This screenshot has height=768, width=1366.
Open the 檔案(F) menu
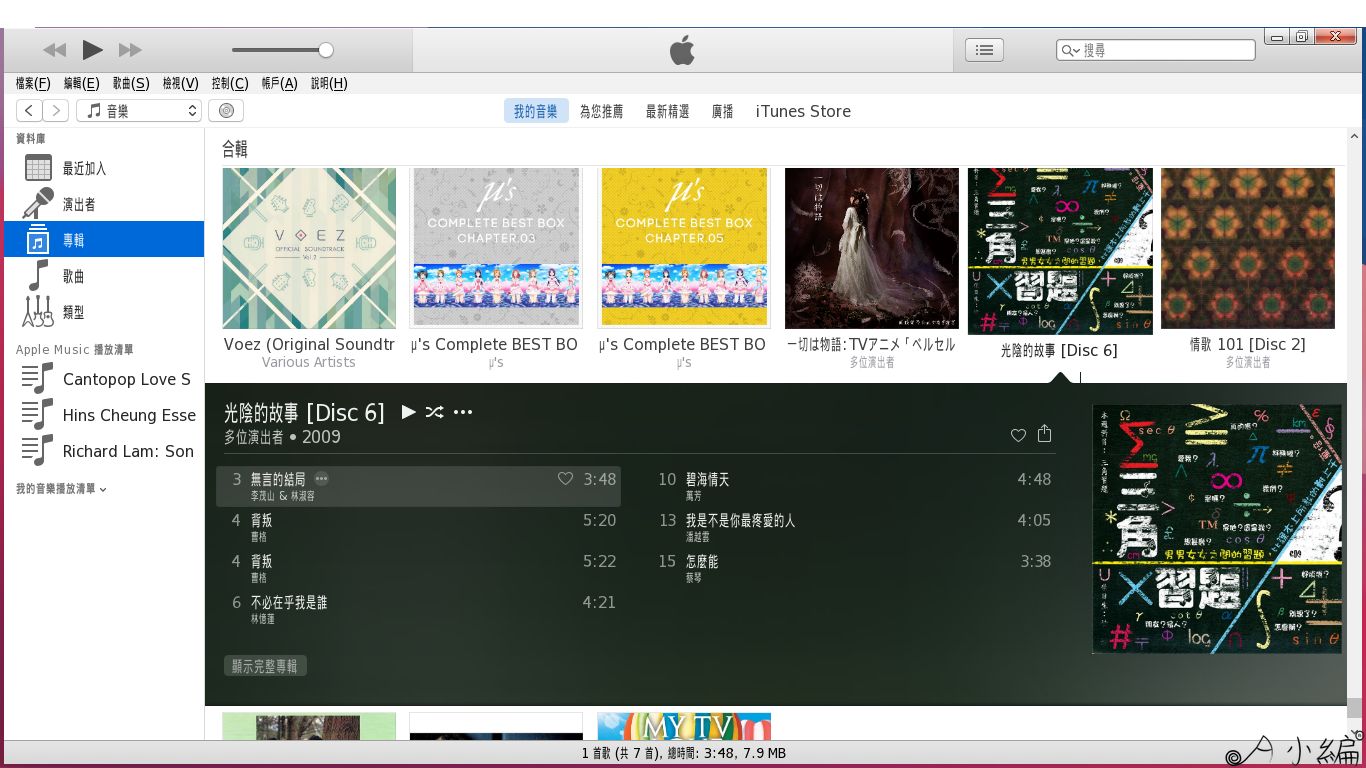pyautogui.click(x=33, y=84)
